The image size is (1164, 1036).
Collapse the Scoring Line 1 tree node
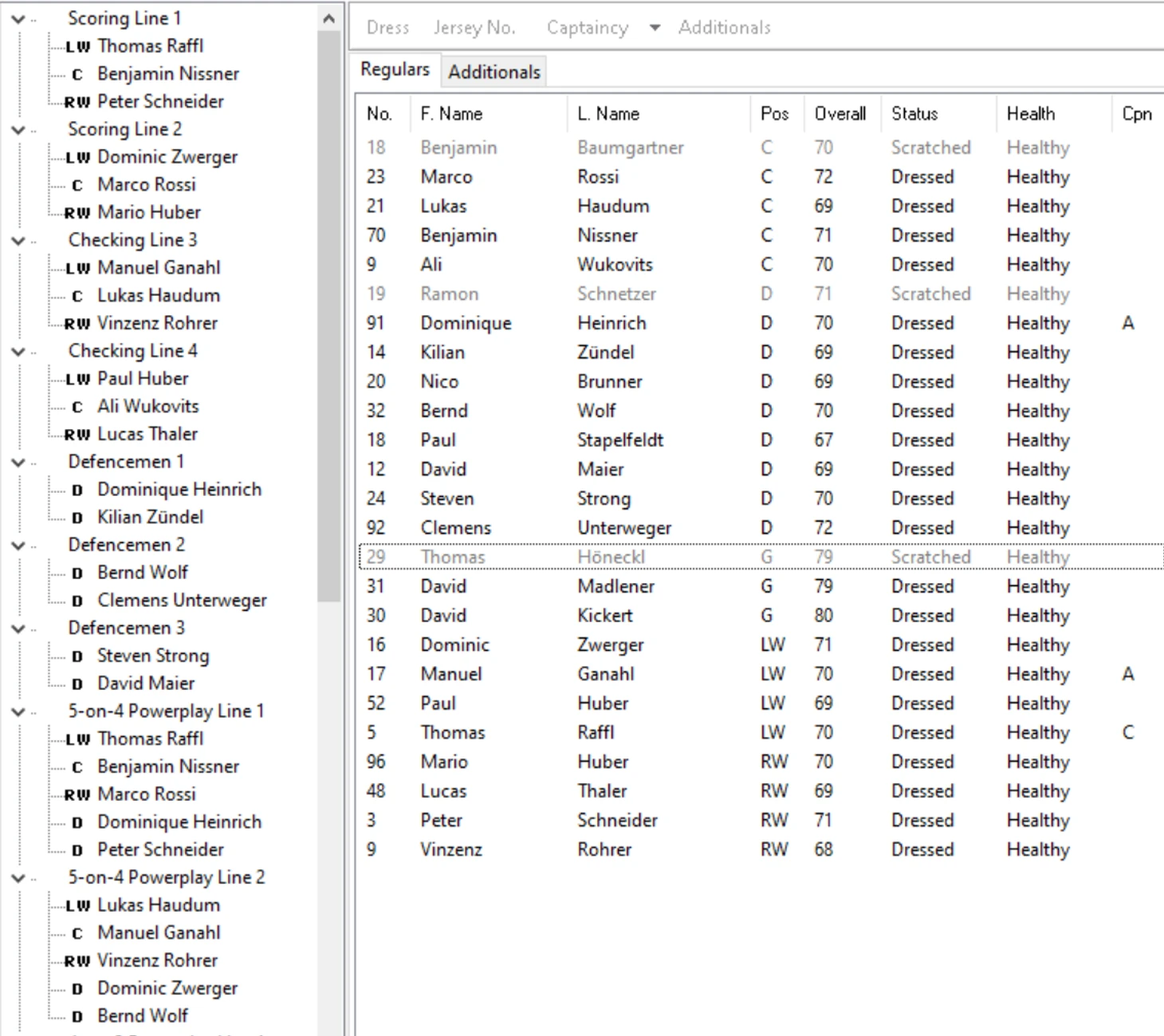18,18
